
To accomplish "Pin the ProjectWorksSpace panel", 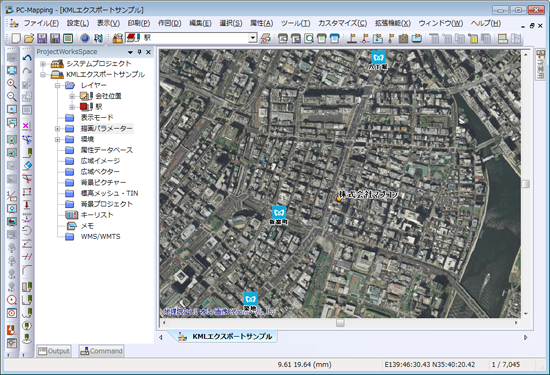I will [139, 52].
